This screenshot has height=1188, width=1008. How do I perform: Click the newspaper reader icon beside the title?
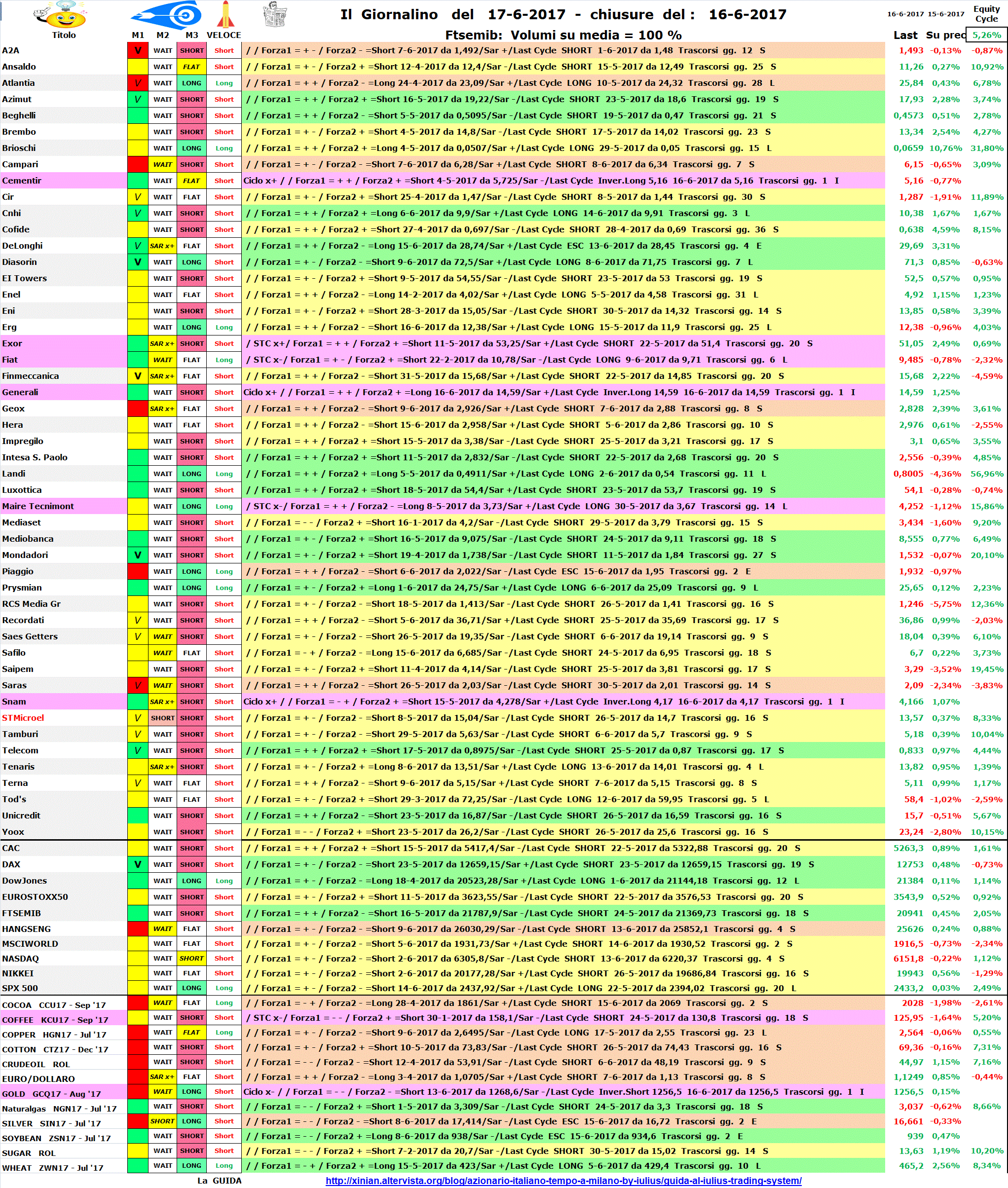coord(274,14)
